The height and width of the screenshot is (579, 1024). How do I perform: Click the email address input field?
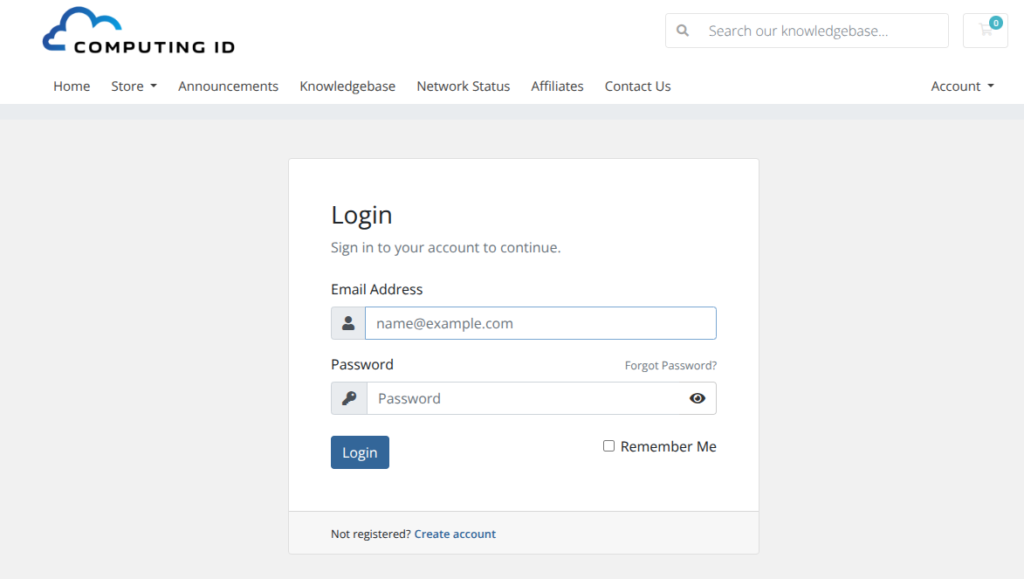[540, 323]
